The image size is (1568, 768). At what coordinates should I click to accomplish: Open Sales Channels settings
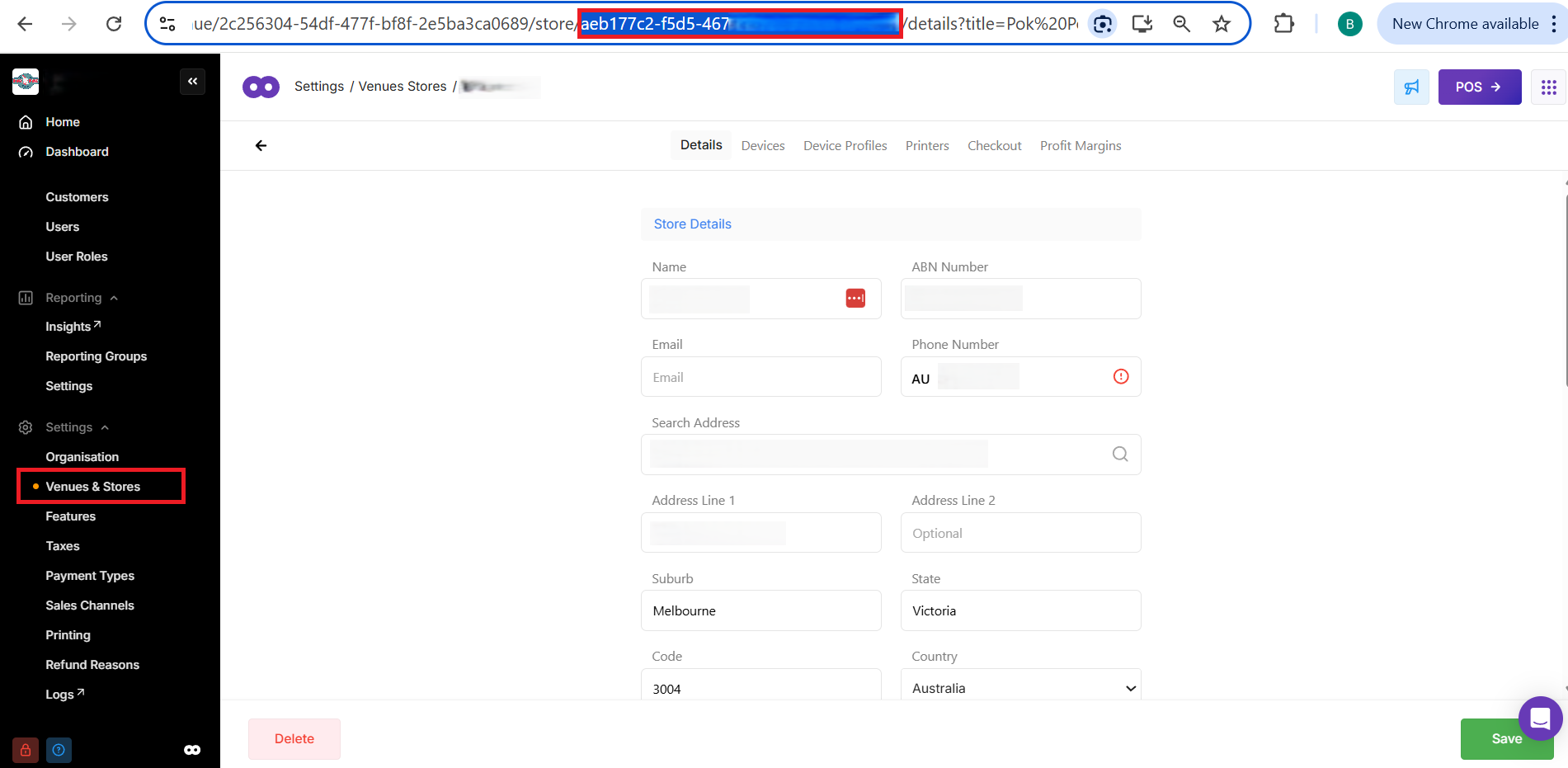pos(90,605)
